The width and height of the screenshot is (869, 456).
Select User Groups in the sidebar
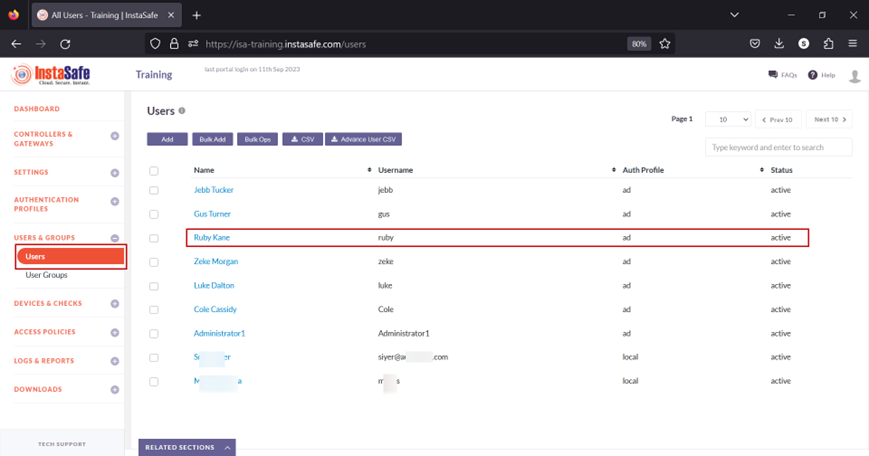pos(47,275)
